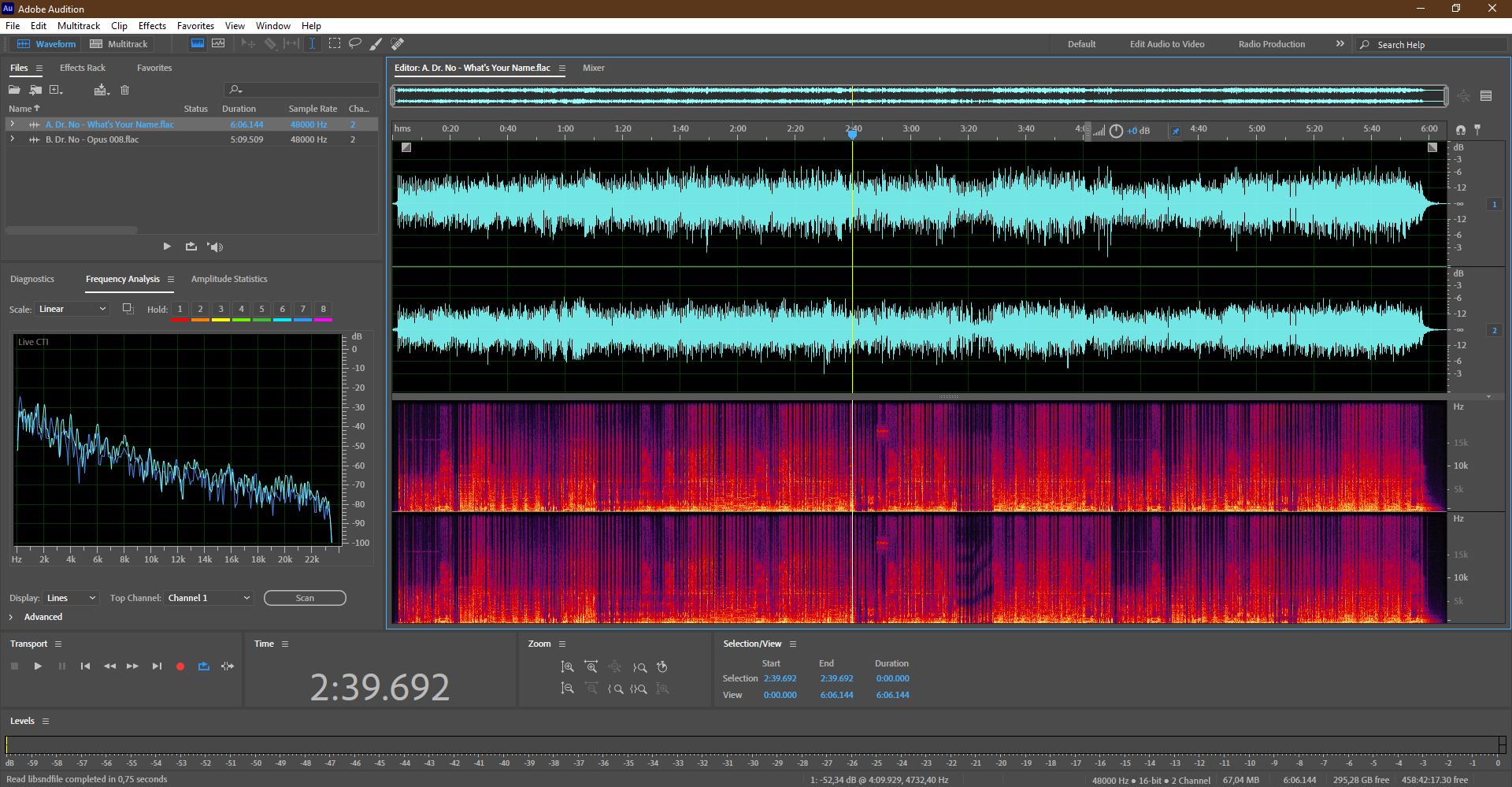Click the marker pin icon beside the timeline ruler

pyautogui.click(x=1477, y=129)
